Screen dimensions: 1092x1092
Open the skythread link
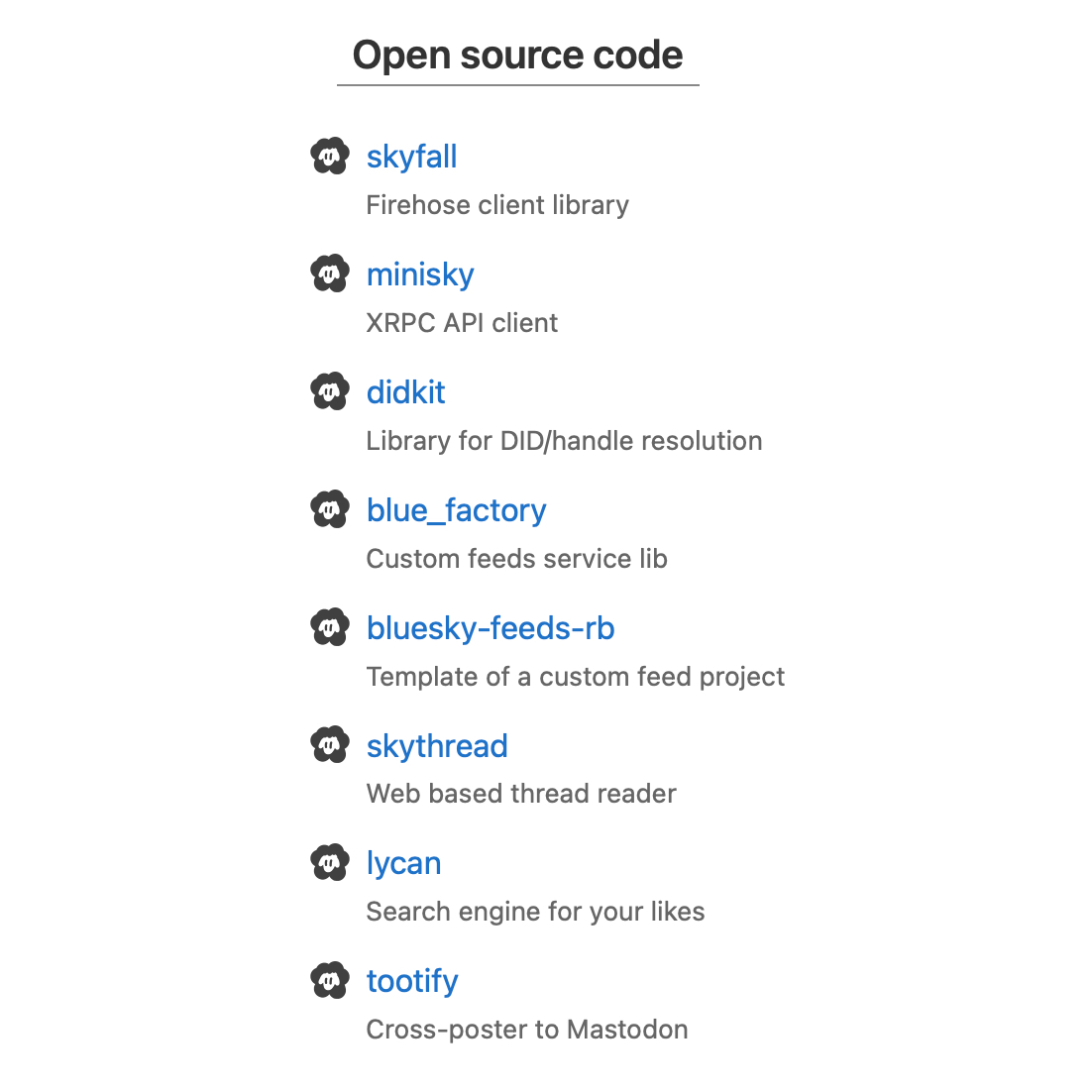click(x=437, y=745)
